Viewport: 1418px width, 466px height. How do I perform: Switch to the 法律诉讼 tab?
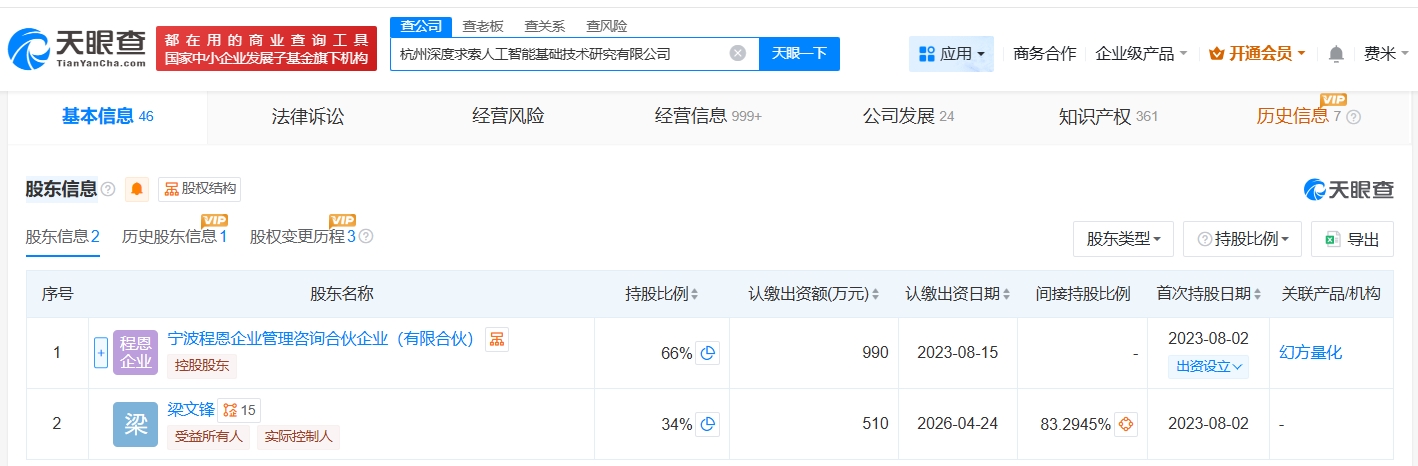[308, 116]
